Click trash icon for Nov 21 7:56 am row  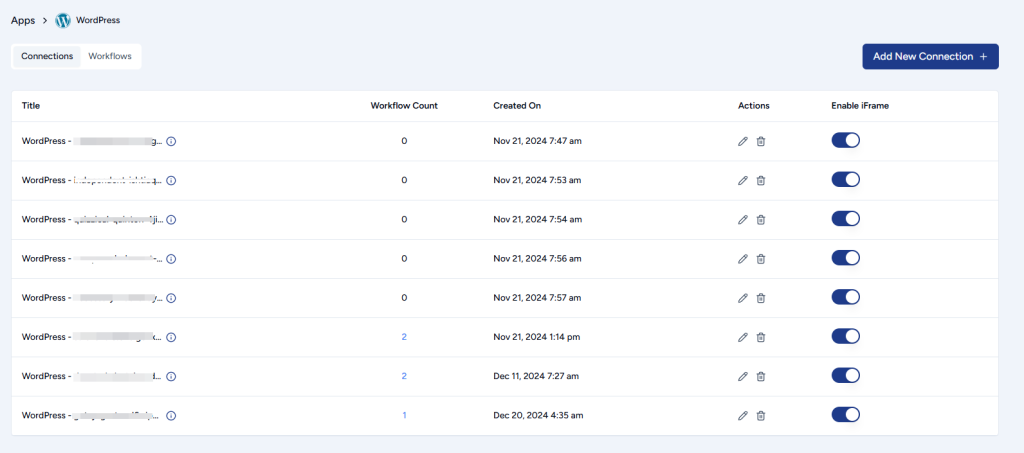click(x=761, y=259)
